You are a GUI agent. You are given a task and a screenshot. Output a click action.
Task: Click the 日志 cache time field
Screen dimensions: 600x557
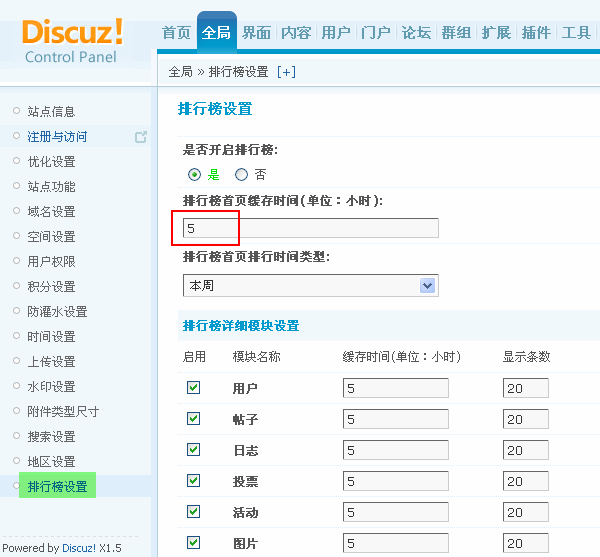[395, 451]
